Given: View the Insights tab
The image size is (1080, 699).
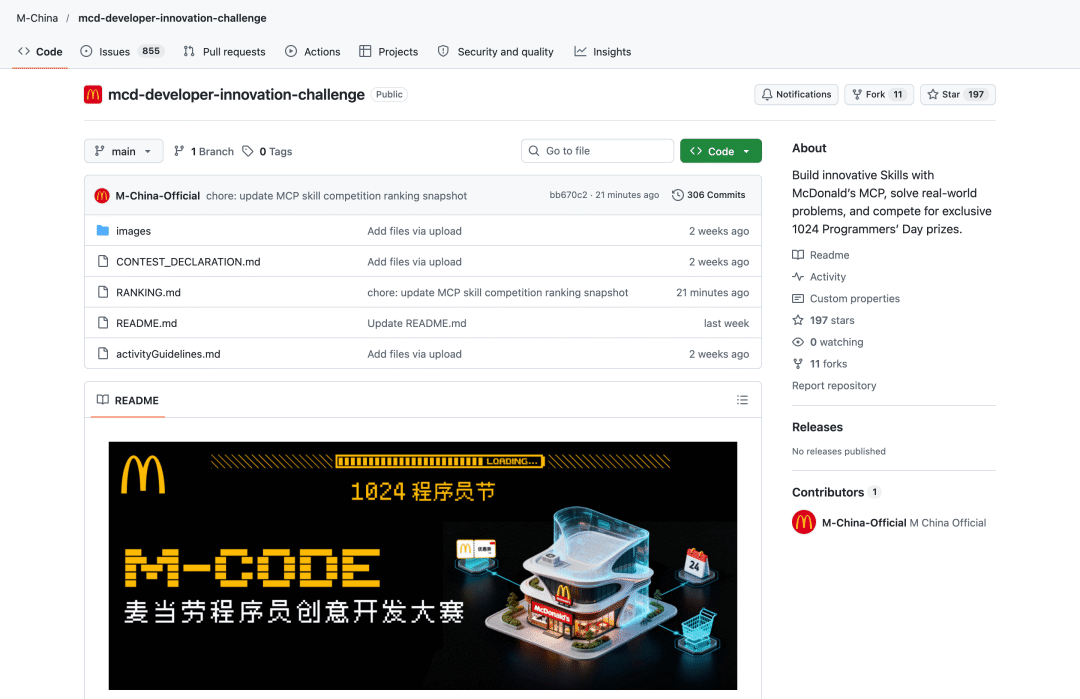Looking at the screenshot, I should click(x=603, y=52).
